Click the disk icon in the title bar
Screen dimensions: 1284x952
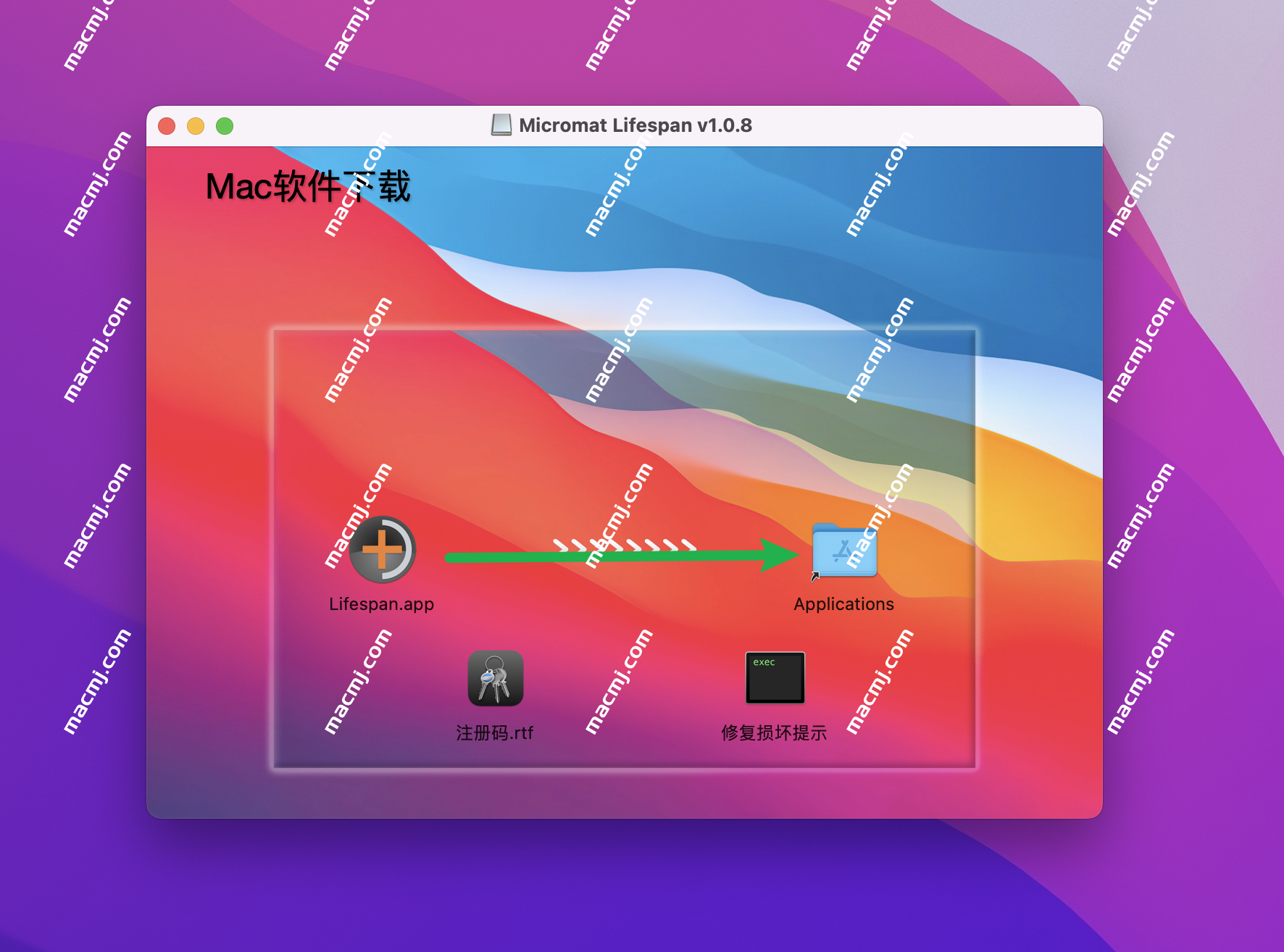tap(501, 125)
